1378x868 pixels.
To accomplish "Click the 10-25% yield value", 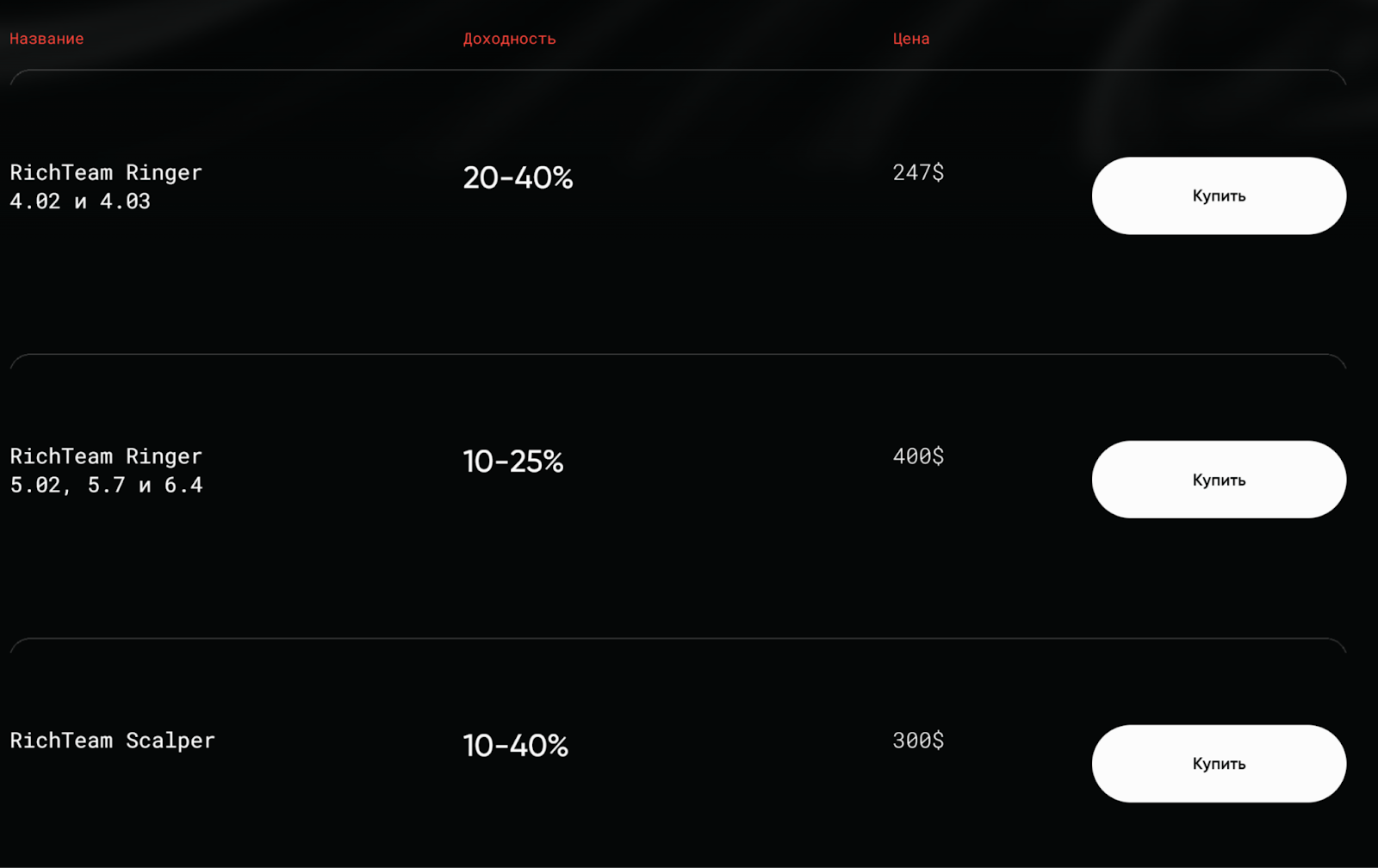I will pos(513,462).
